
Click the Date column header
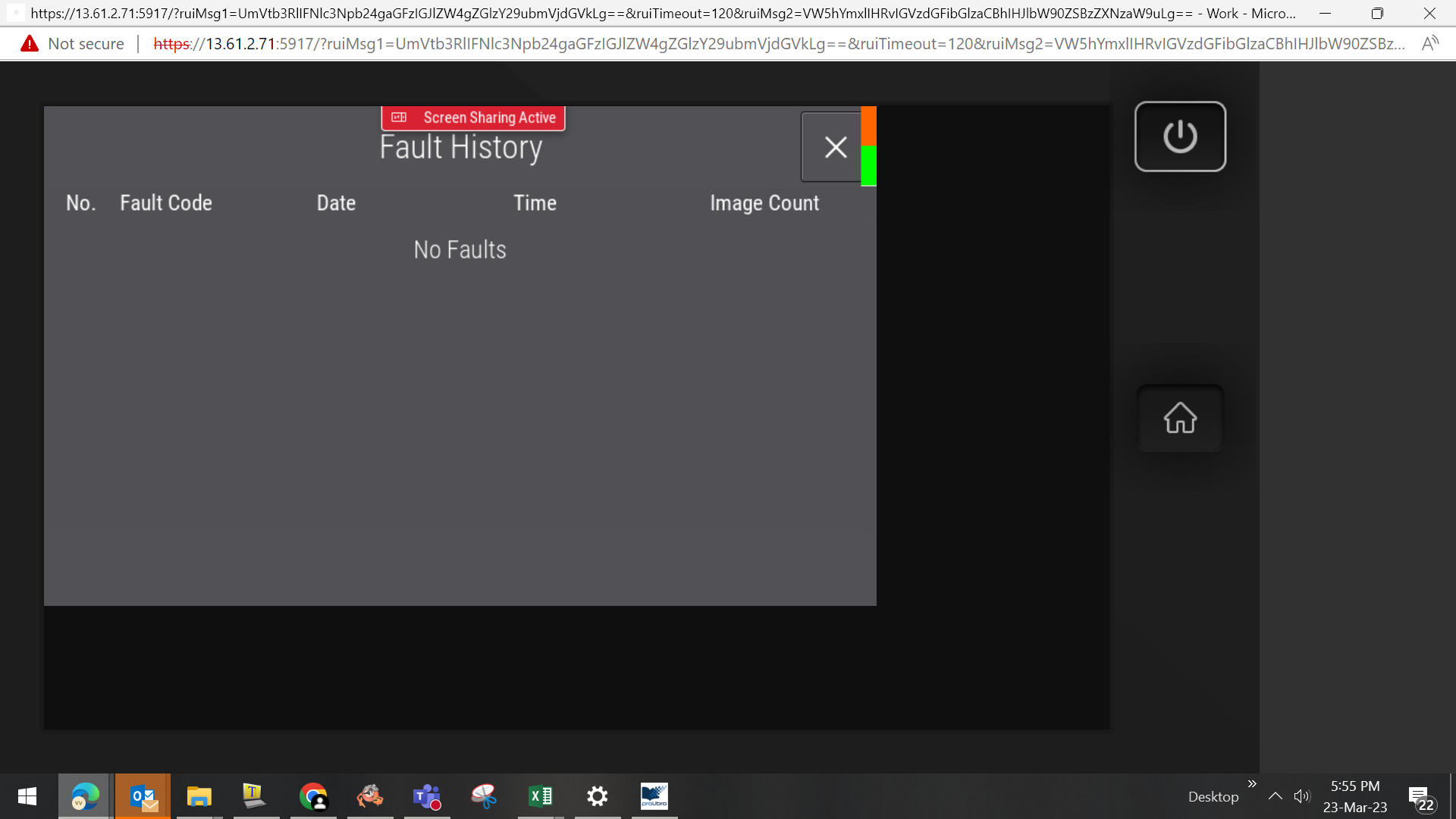[336, 203]
